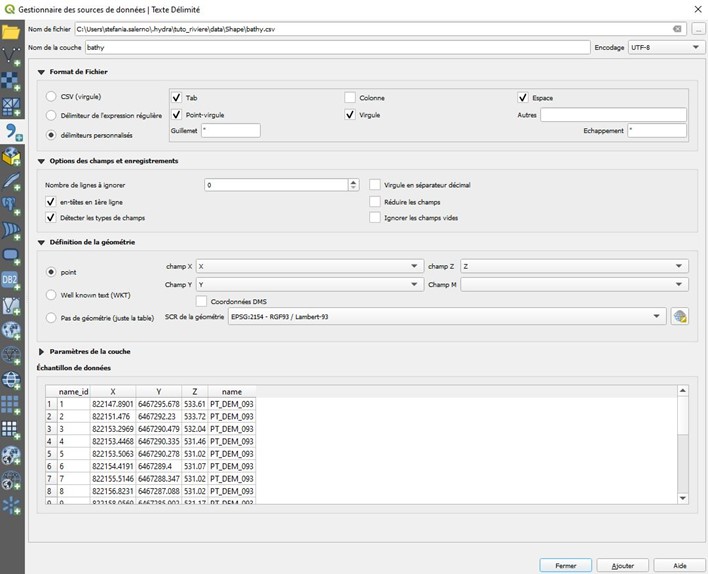
Task: Click the Nom de la couche field
Action: click(337, 47)
